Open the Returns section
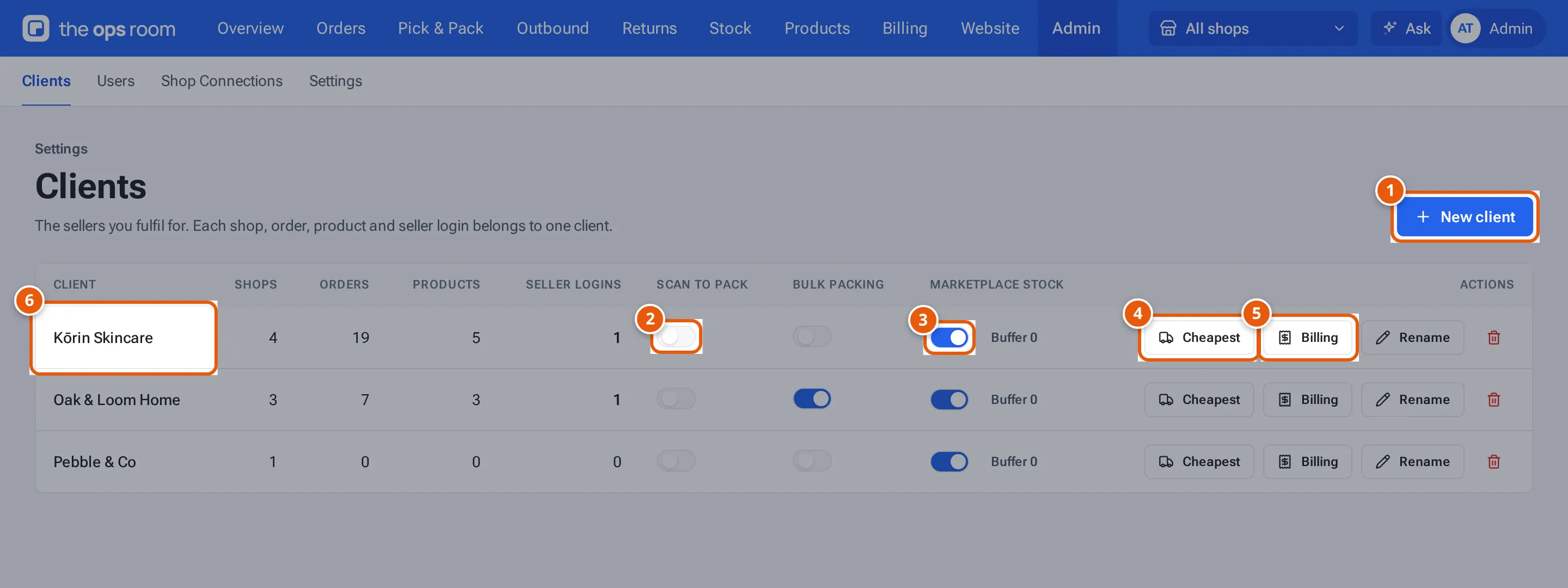Viewport: 1568px width, 588px height. (x=649, y=28)
